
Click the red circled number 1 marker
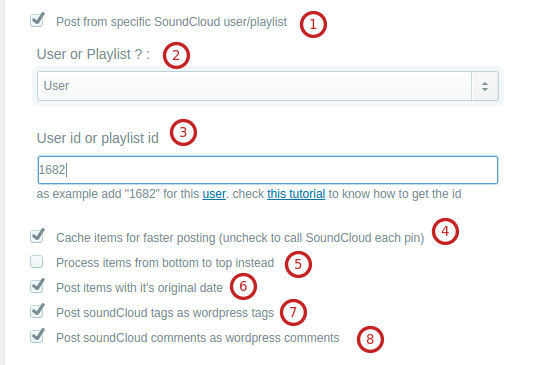click(313, 24)
